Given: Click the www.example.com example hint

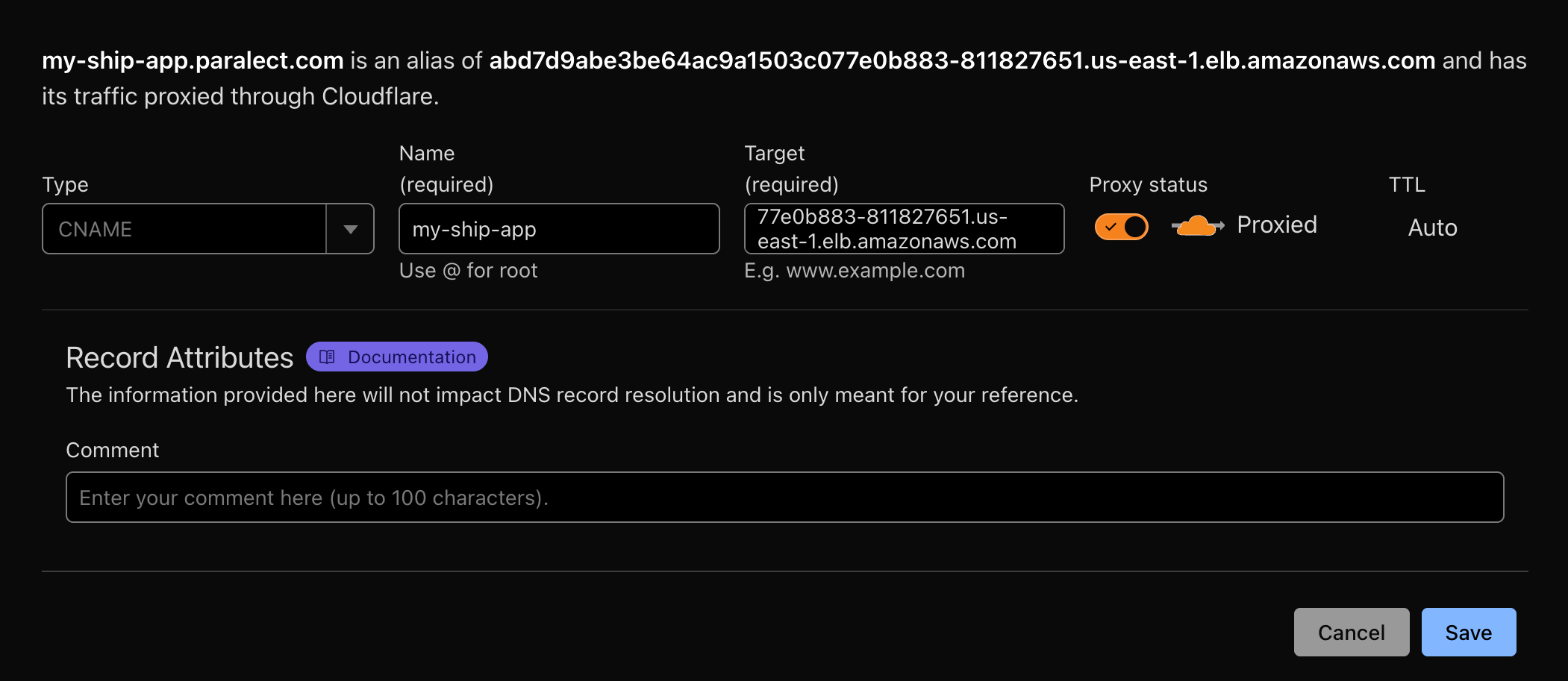Looking at the screenshot, I should 855,270.
